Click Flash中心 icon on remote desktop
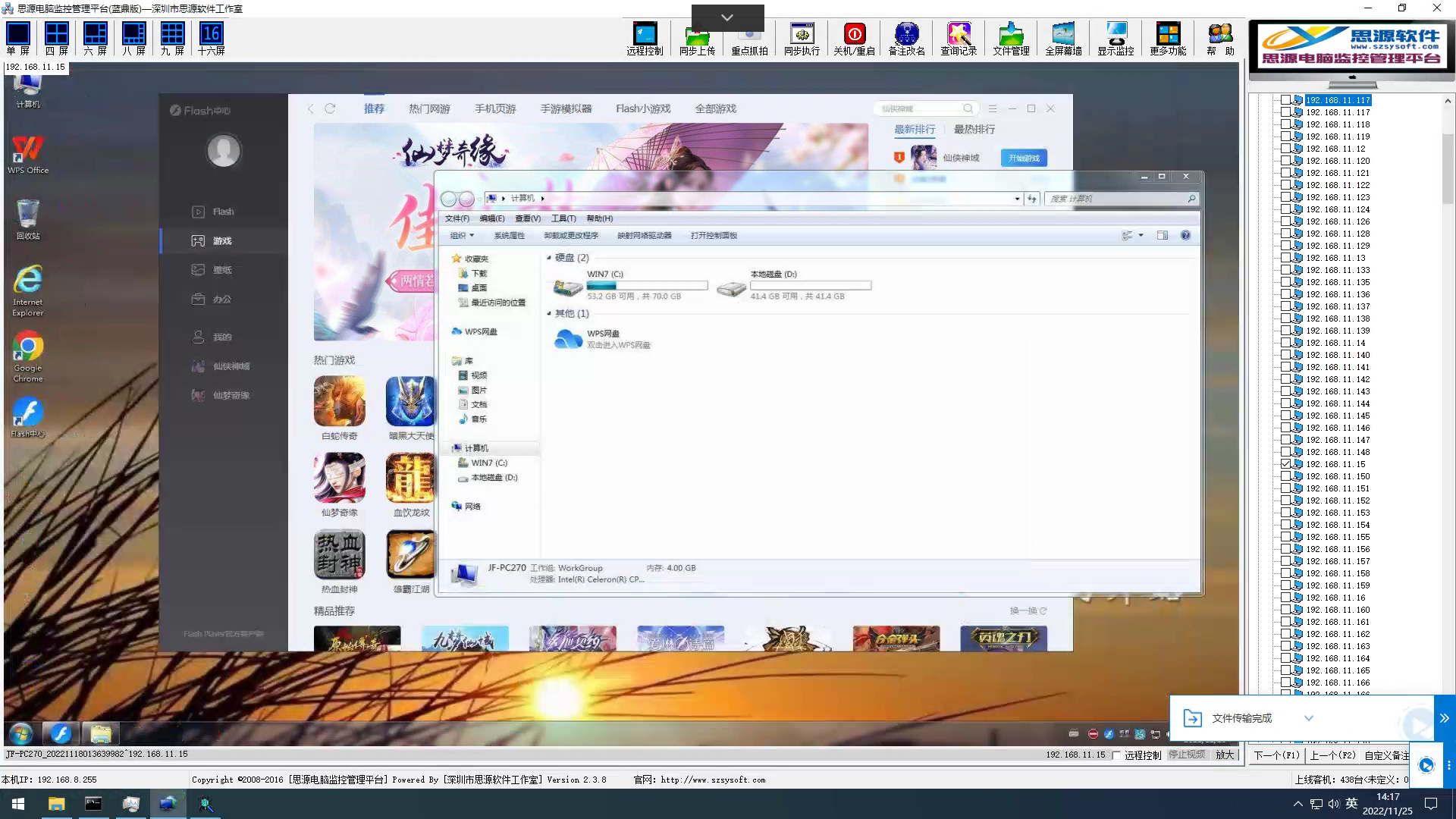This screenshot has width=1456, height=819. [x=27, y=417]
